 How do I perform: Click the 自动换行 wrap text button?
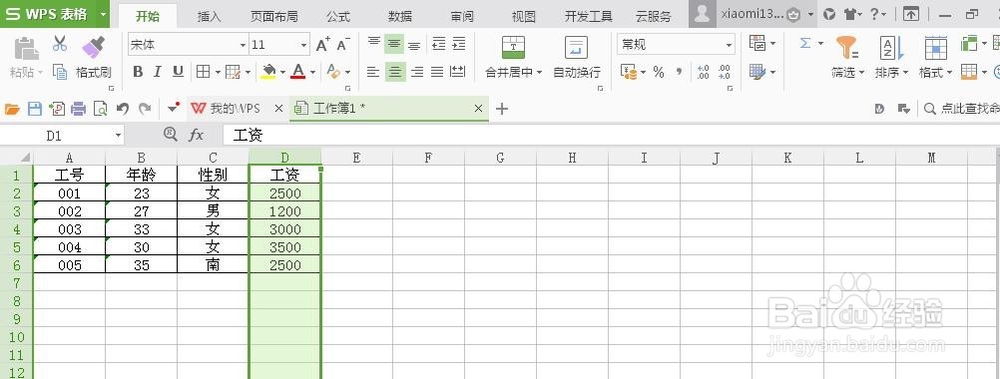(577, 57)
